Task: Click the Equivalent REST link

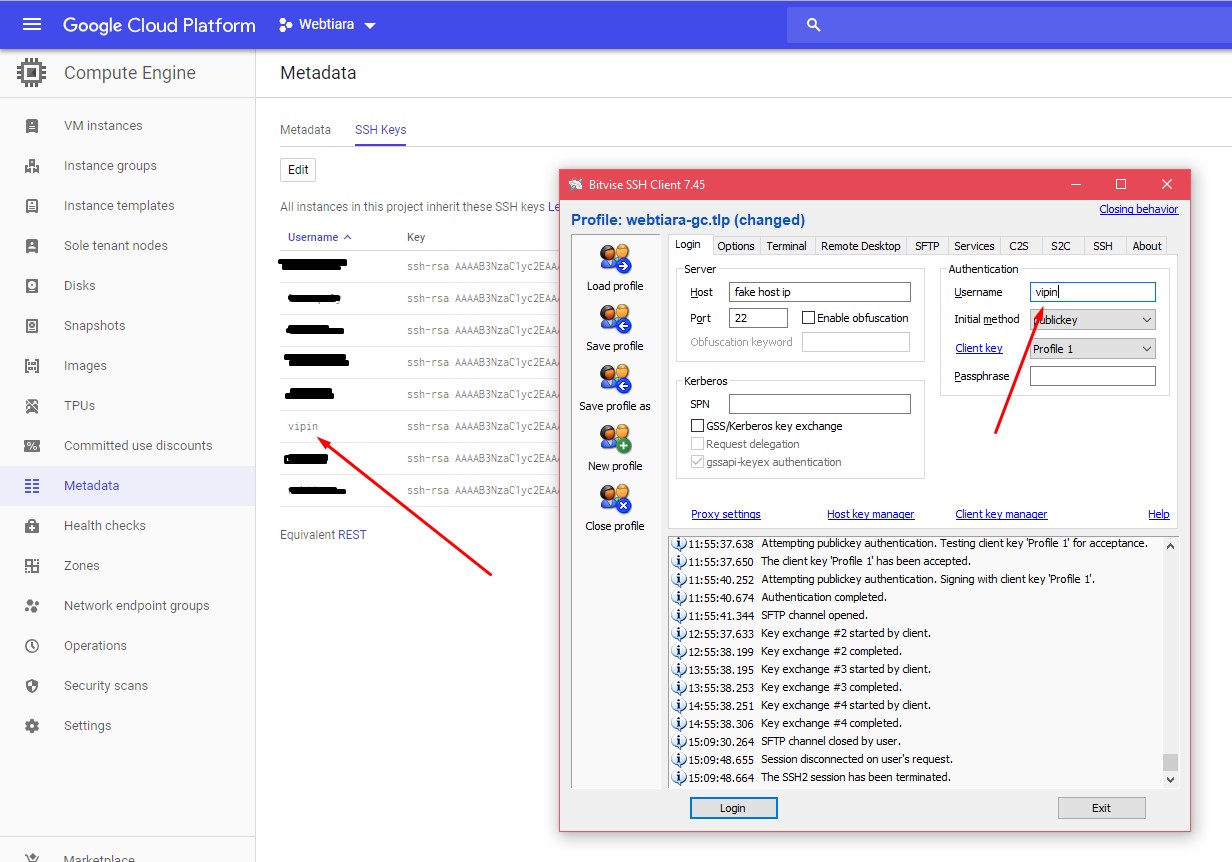Action: pos(352,535)
